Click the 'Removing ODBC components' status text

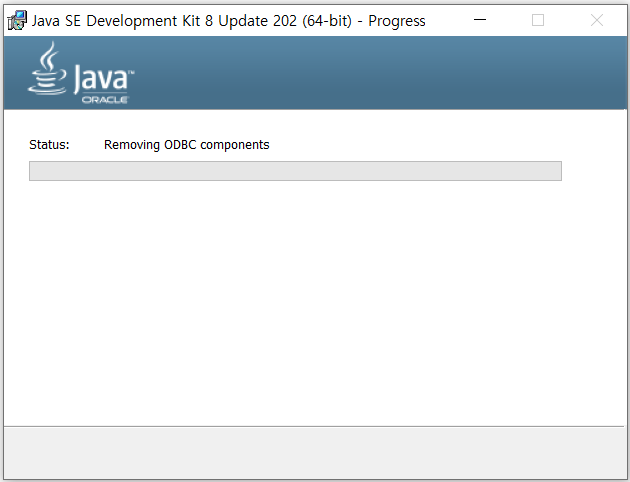[x=186, y=145]
